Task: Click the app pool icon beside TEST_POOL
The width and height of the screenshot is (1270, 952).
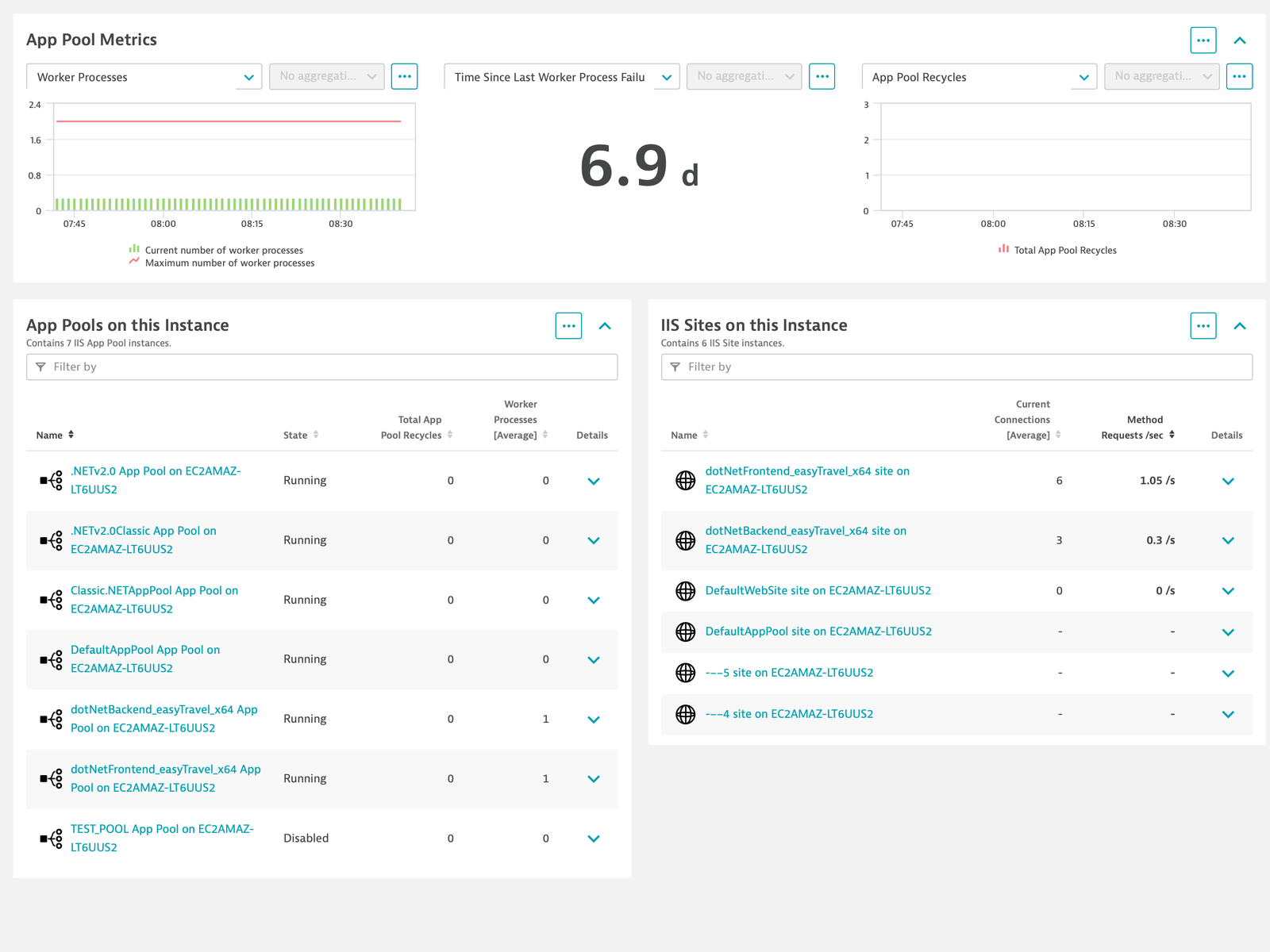Action: (x=52, y=839)
